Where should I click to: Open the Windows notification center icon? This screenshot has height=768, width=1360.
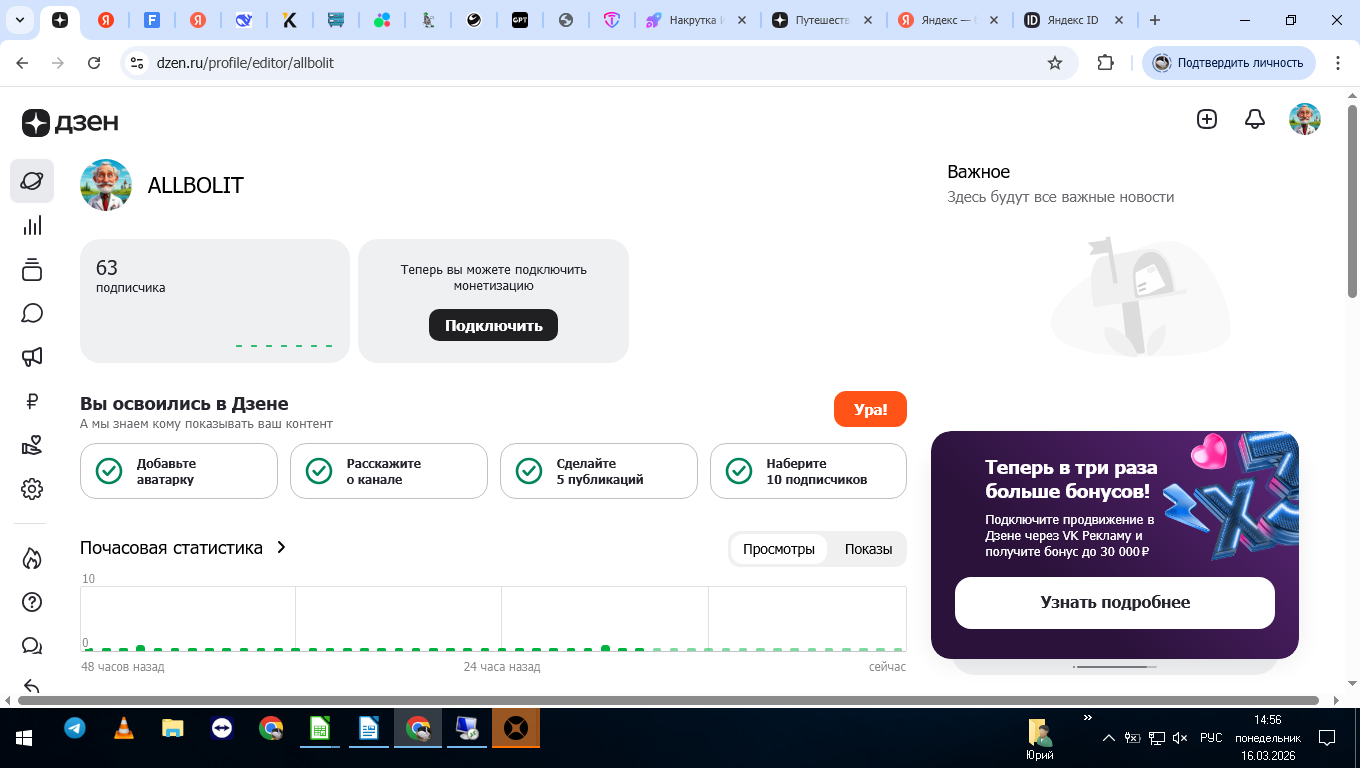(x=1327, y=738)
